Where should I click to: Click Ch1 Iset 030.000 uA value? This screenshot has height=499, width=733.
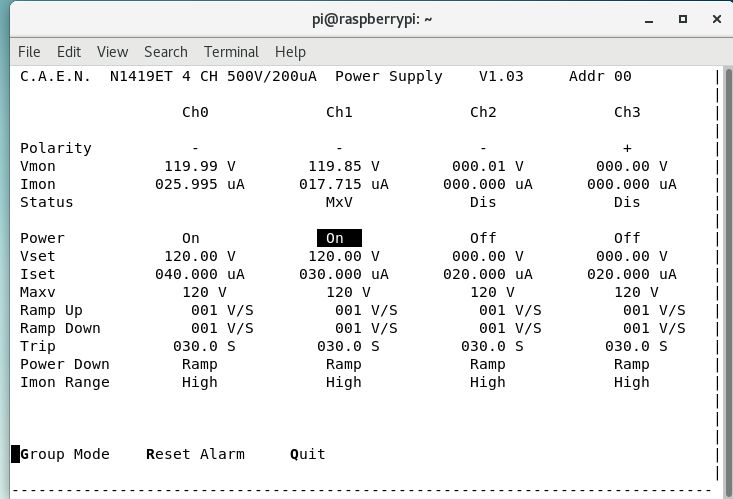tap(344, 274)
